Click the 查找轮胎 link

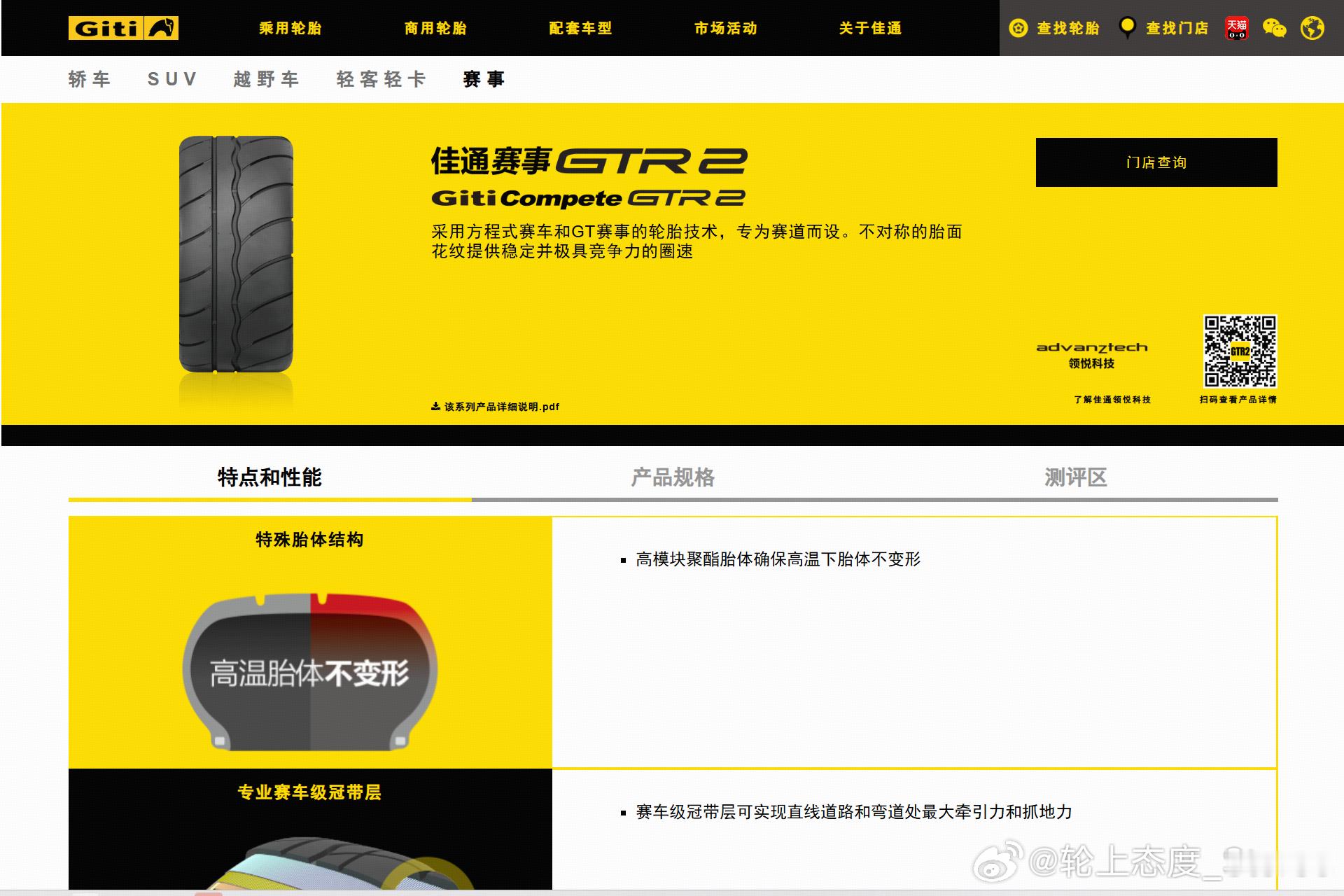click(1068, 28)
